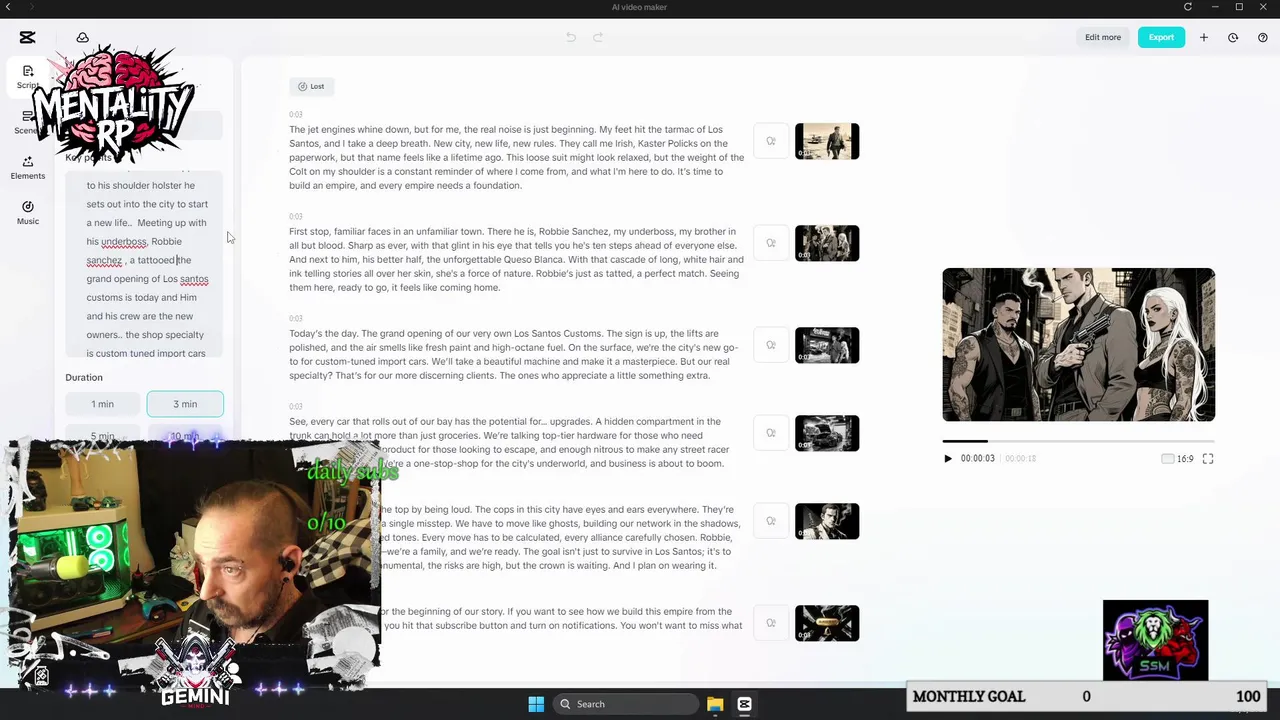Click the Edit more button
Image resolution: width=1280 pixels, height=720 pixels.
pos(1103,37)
